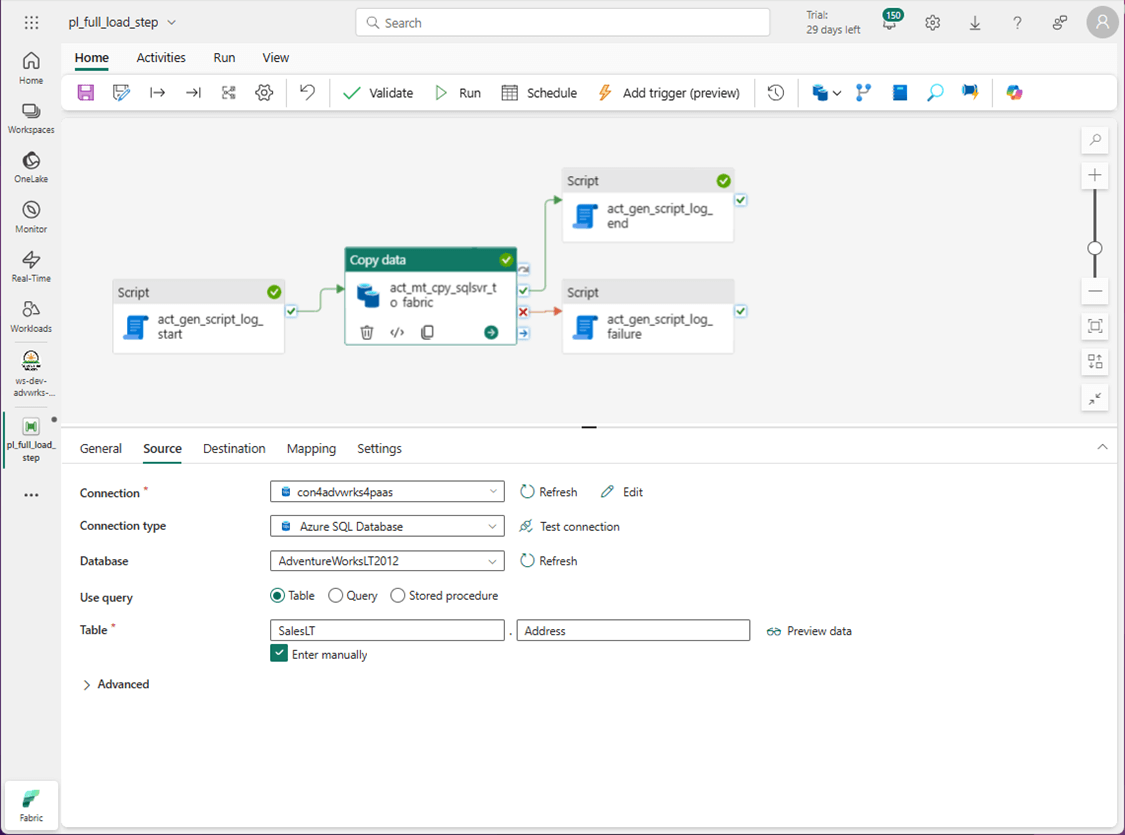
Task: Click Preview data
Action: (809, 631)
